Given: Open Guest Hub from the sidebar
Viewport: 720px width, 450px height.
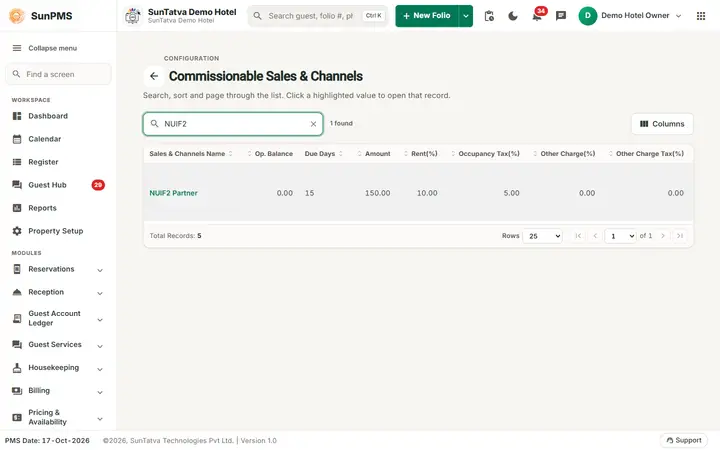Looking at the screenshot, I should pyautogui.click(x=58, y=185).
